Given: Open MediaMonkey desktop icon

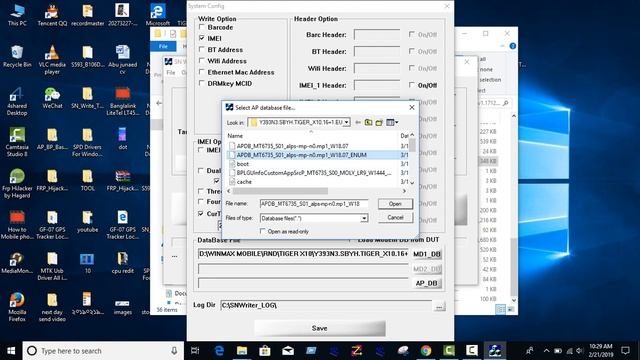Looking at the screenshot, I should tap(17, 262).
